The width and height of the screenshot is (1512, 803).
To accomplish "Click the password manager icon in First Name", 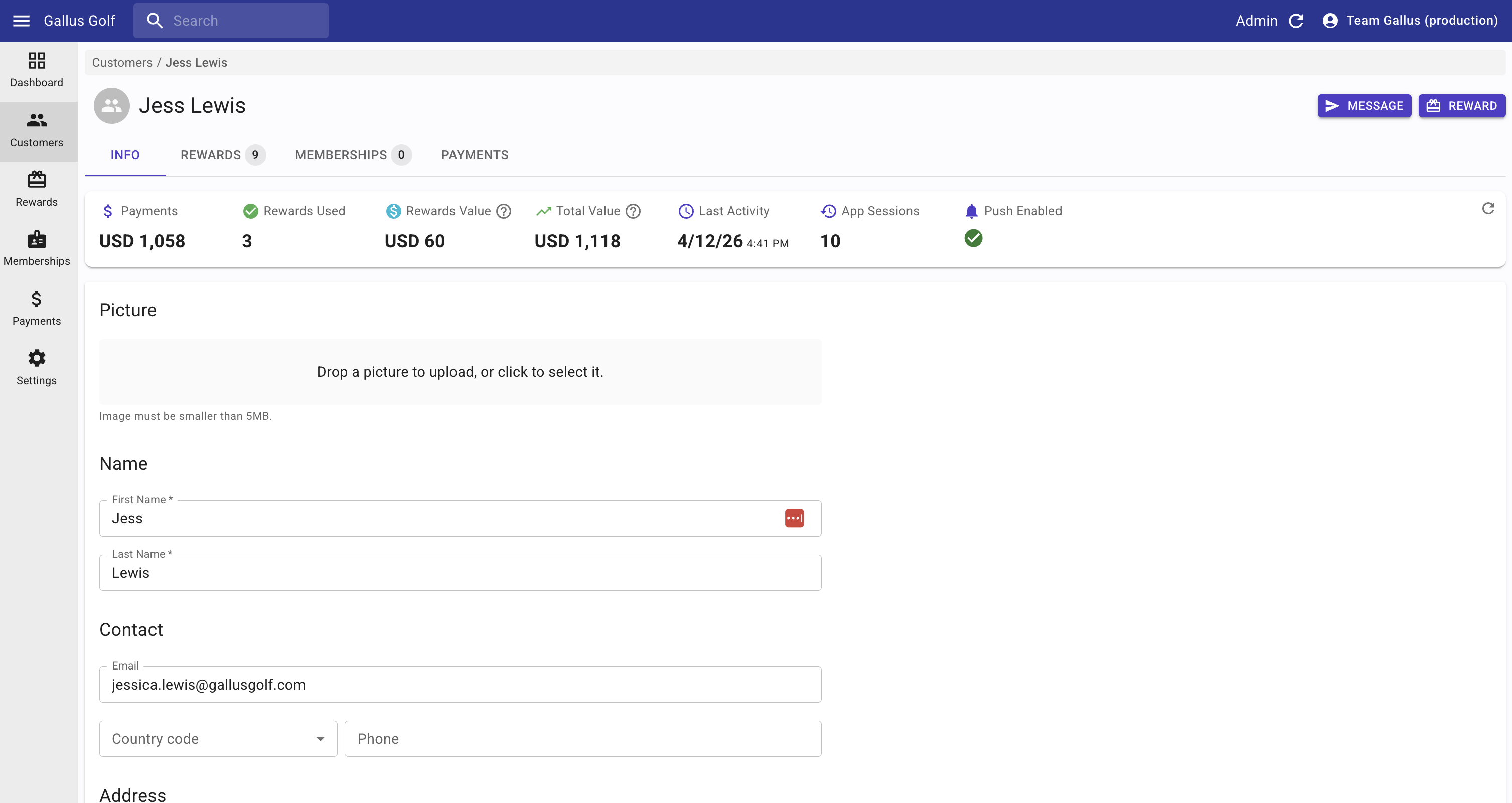I will pyautogui.click(x=794, y=518).
